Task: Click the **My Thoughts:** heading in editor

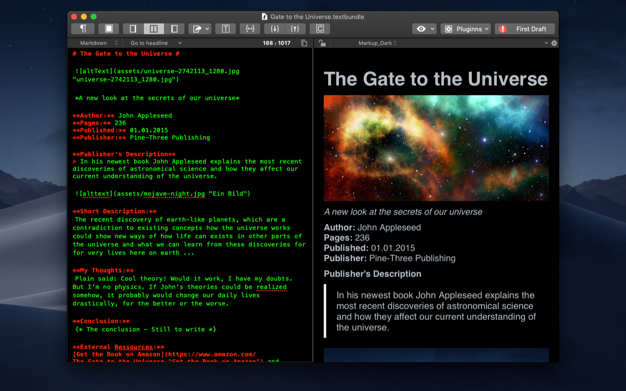Action: 103,270
